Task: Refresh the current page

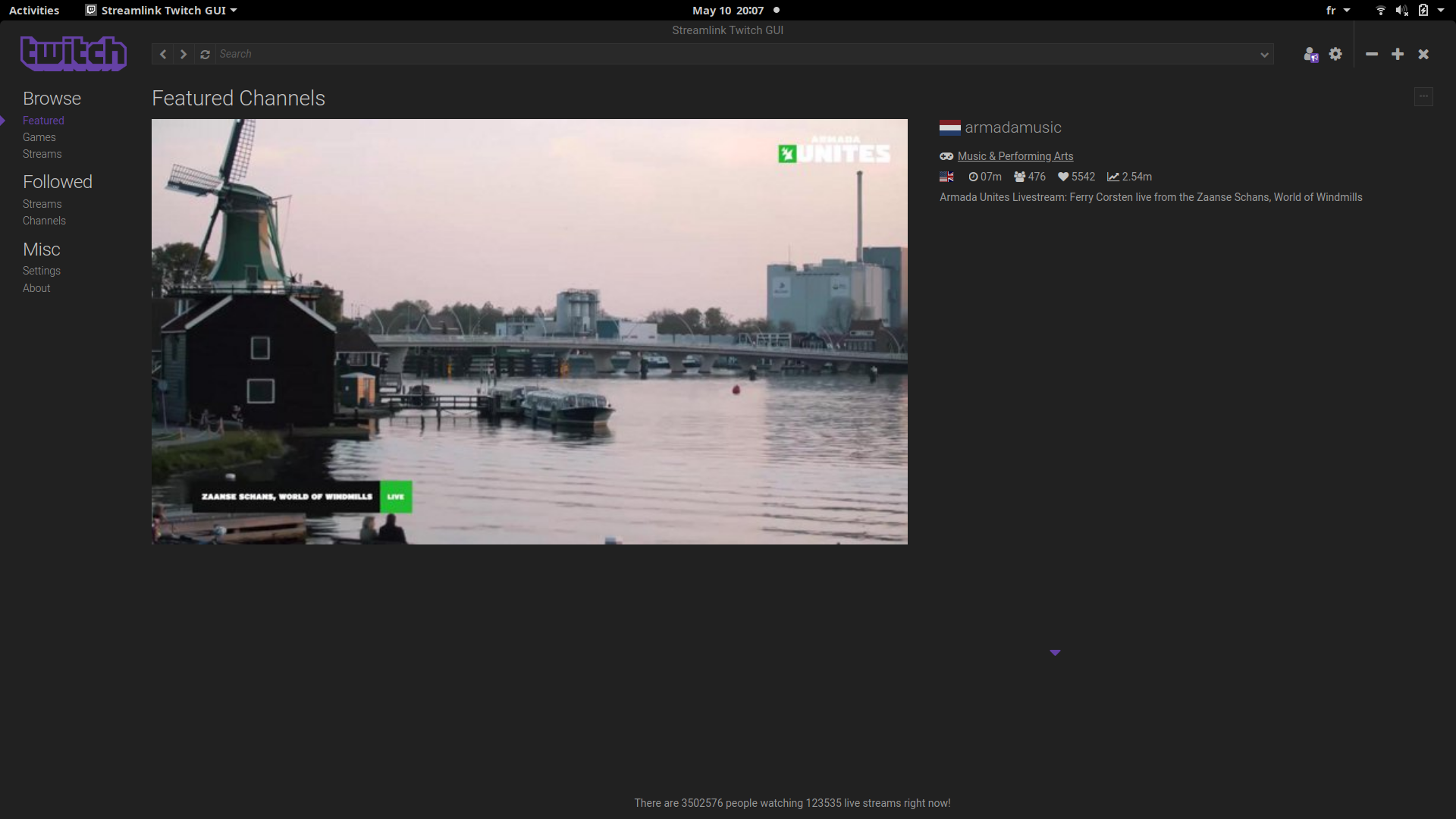Action: pyautogui.click(x=204, y=54)
